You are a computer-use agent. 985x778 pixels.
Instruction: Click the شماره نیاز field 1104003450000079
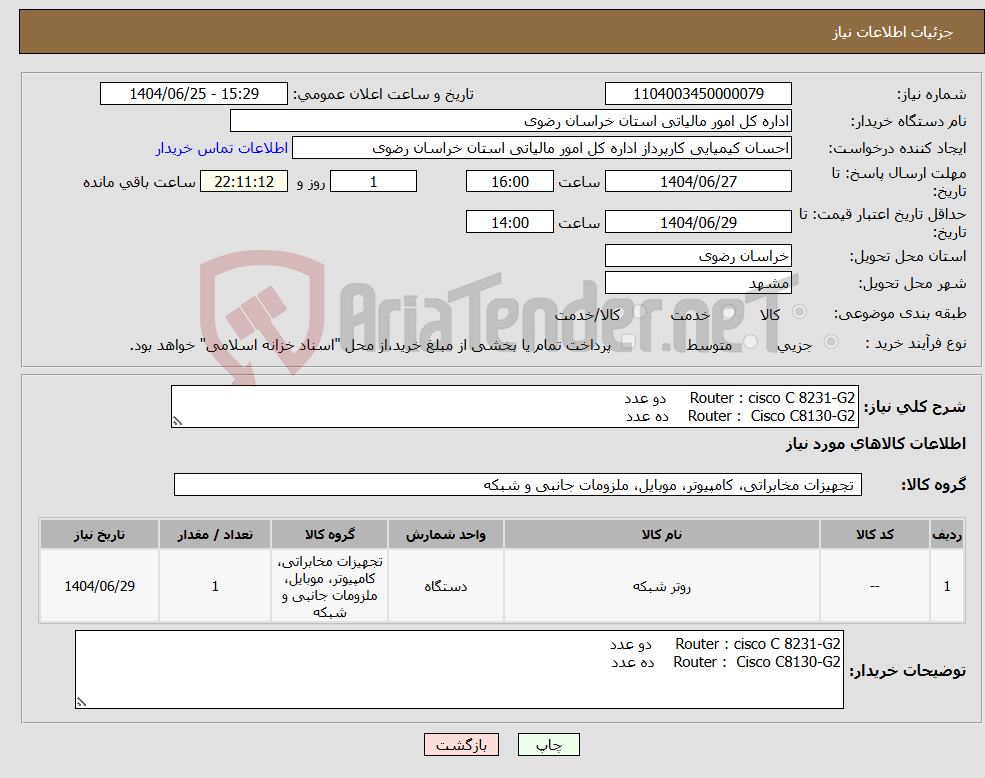(698, 93)
